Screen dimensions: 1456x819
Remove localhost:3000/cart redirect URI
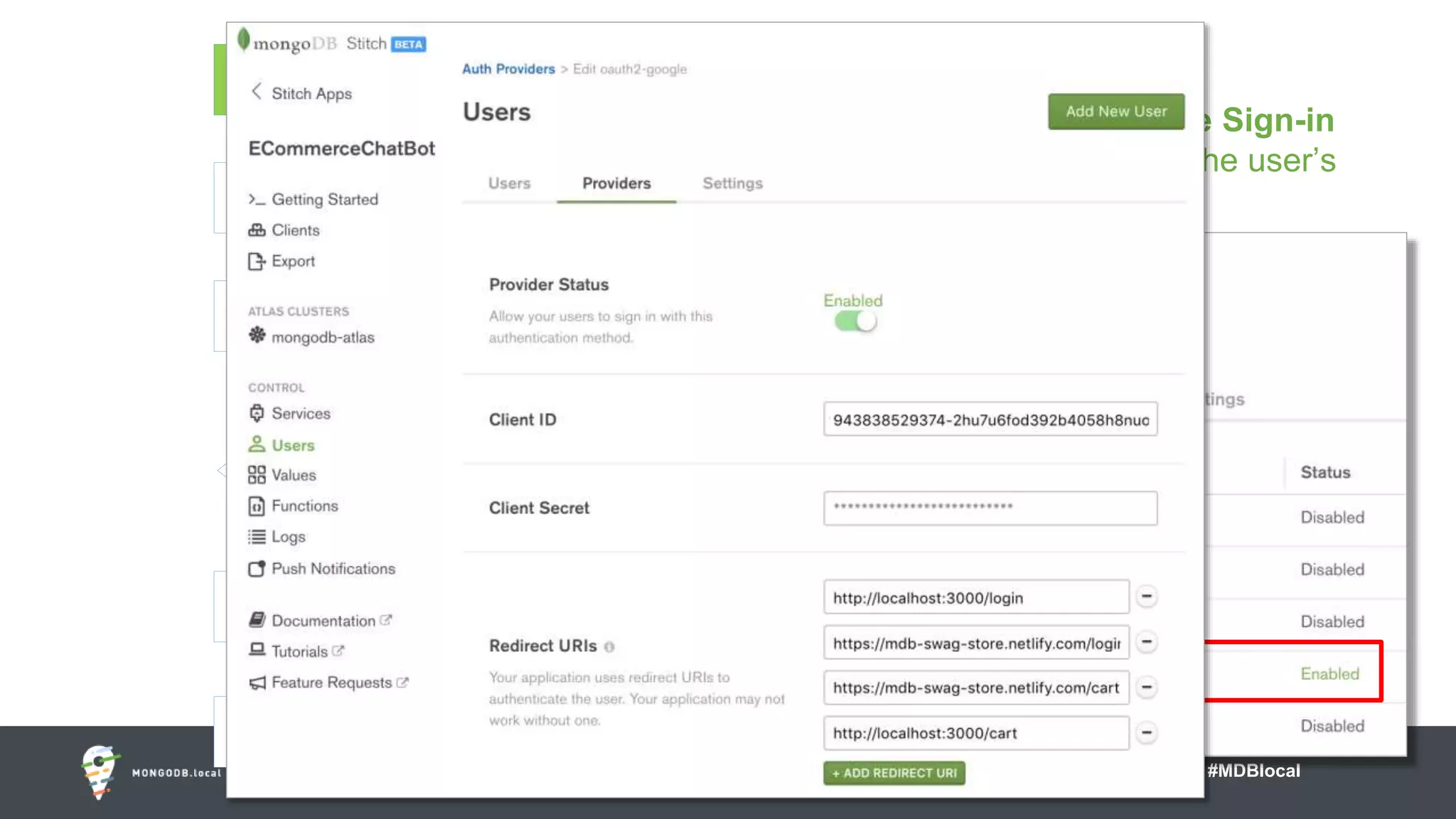click(x=1147, y=732)
